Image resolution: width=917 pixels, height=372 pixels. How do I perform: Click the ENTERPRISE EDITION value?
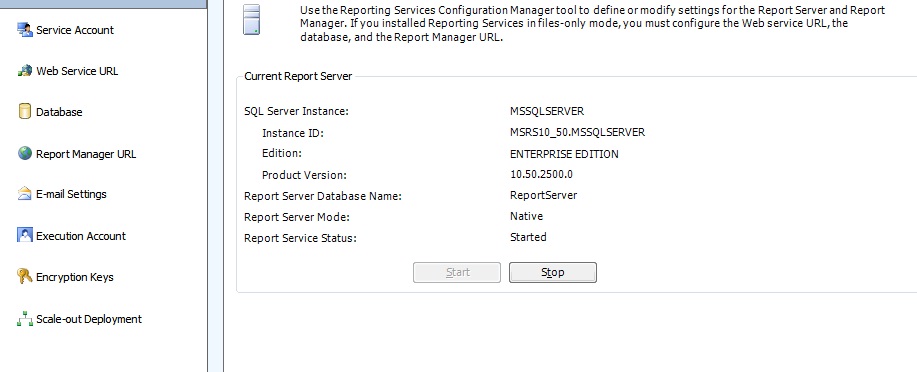point(564,154)
